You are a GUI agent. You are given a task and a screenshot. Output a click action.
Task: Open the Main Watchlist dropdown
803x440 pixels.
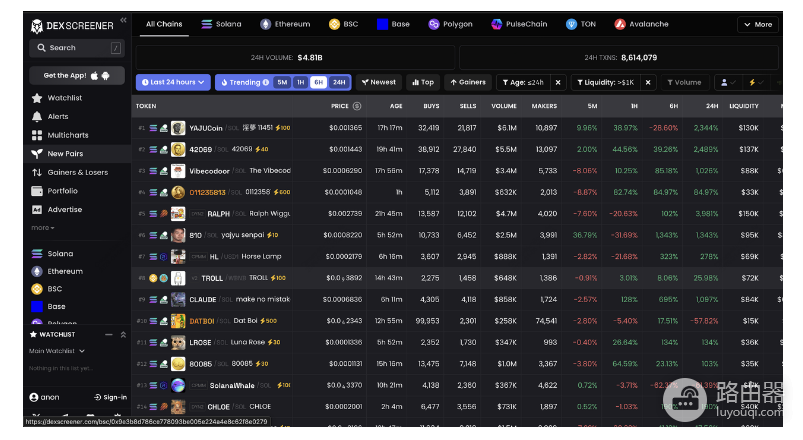click(x=57, y=351)
